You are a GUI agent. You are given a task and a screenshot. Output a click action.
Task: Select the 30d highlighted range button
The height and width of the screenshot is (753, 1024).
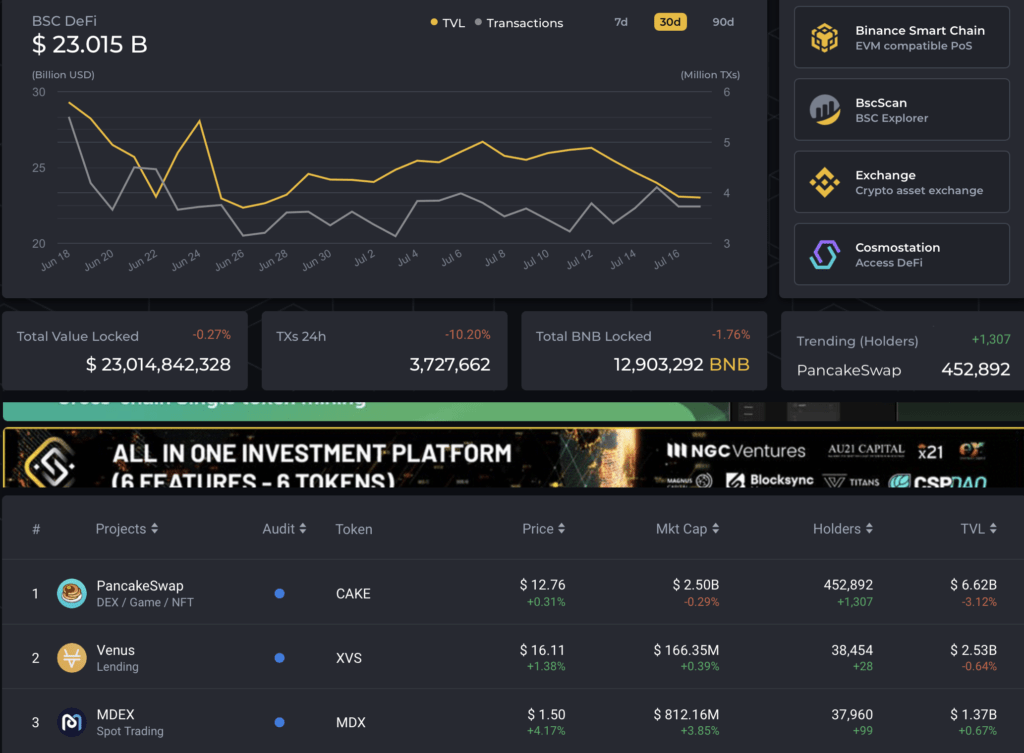click(x=670, y=22)
